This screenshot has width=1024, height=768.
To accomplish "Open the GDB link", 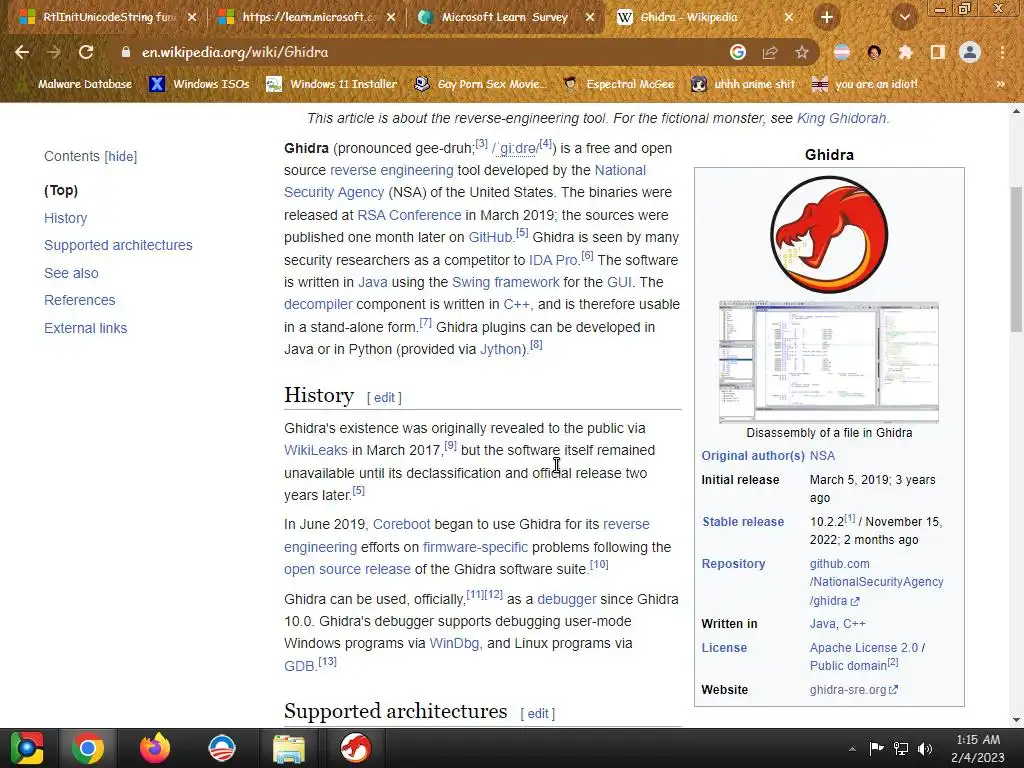I will (x=300, y=666).
